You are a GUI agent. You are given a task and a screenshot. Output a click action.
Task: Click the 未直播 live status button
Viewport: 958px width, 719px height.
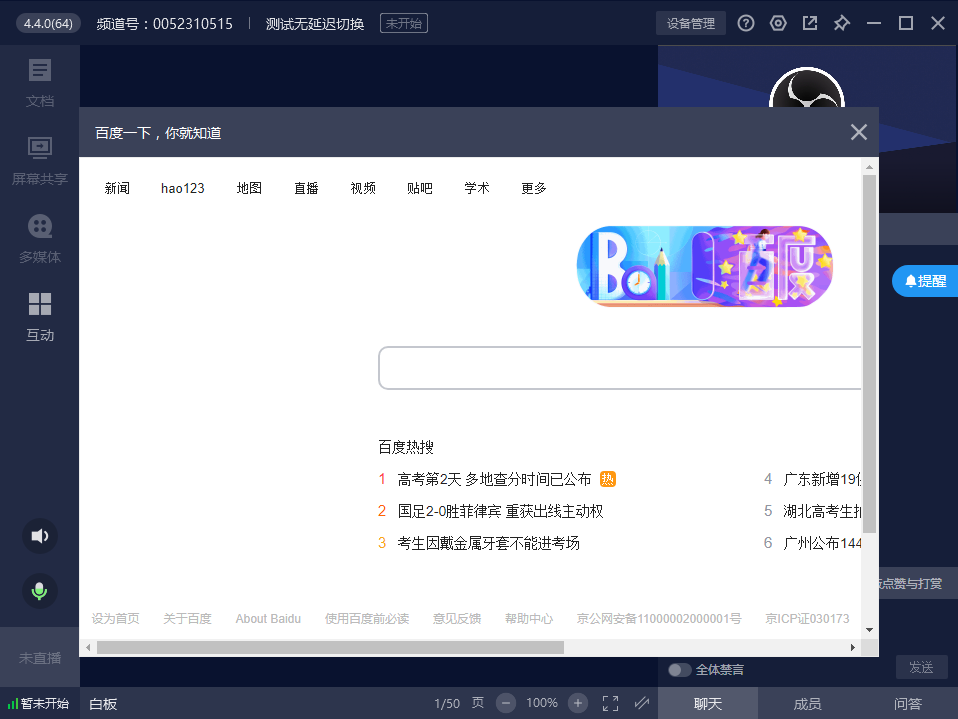(x=40, y=658)
